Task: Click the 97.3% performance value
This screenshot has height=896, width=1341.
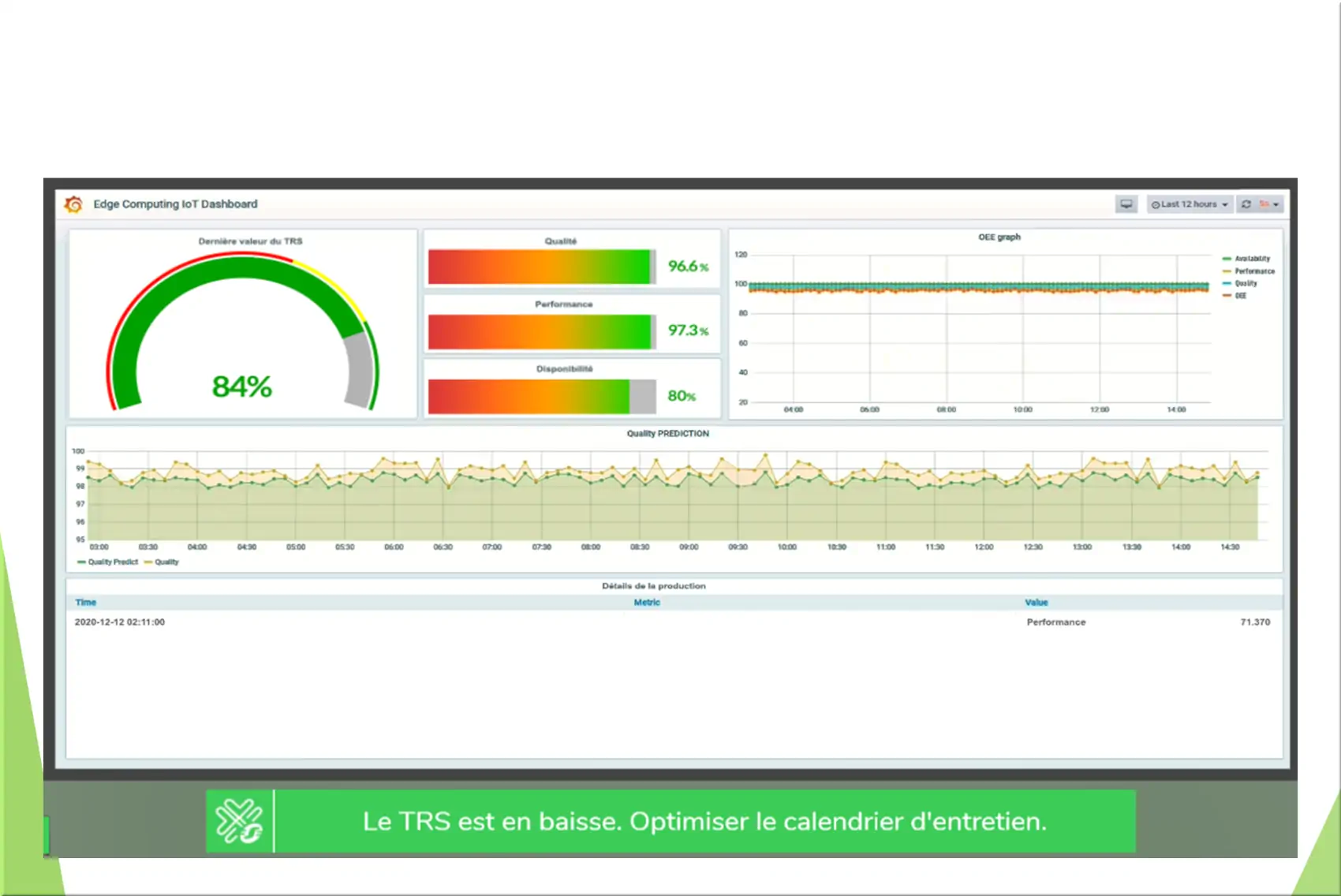Action: click(x=688, y=330)
